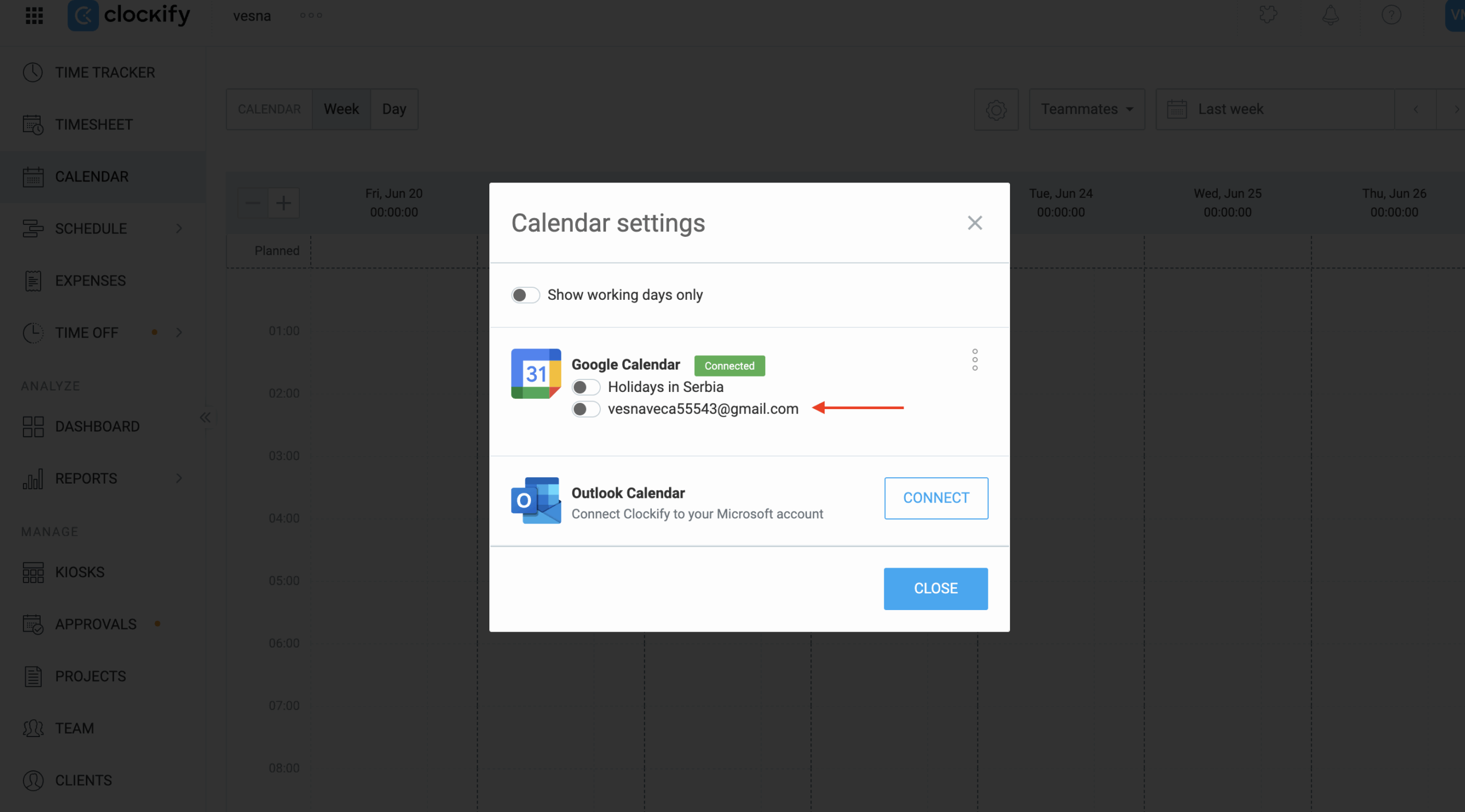Open Time Tracker in sidebar
The height and width of the screenshot is (812, 1465).
(103, 72)
